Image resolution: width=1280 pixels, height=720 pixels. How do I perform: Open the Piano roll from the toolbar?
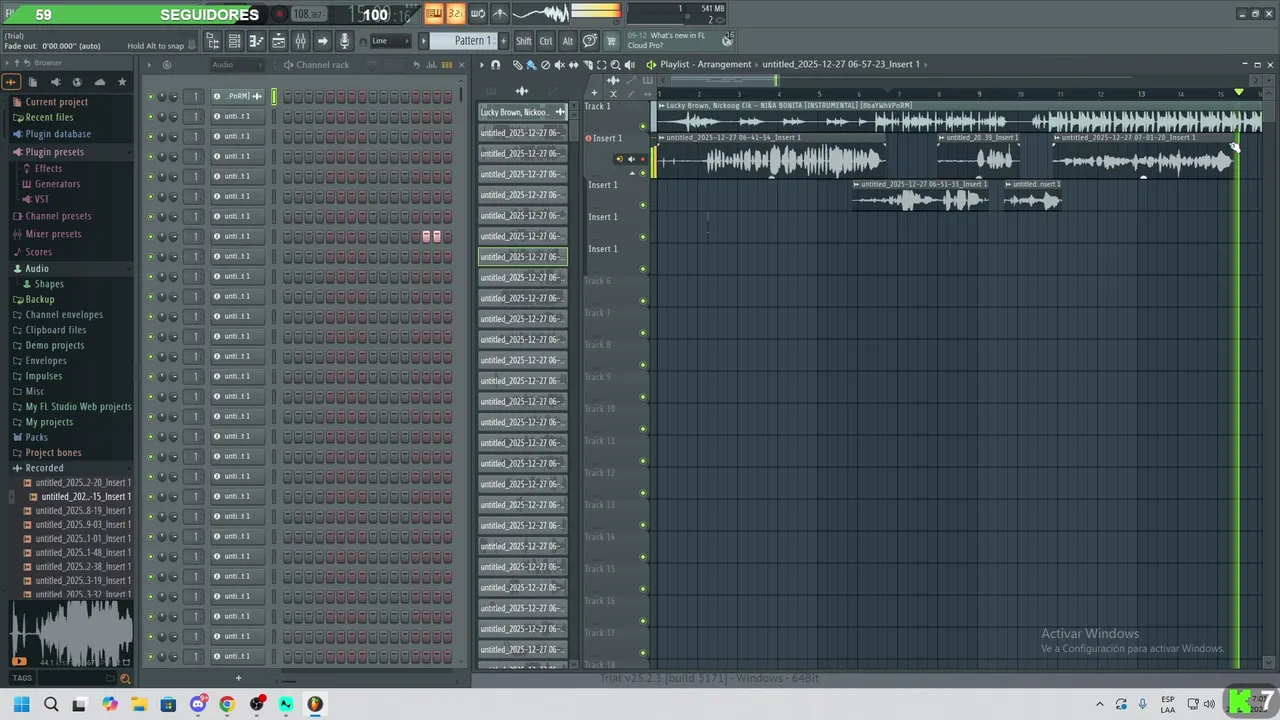point(256,41)
